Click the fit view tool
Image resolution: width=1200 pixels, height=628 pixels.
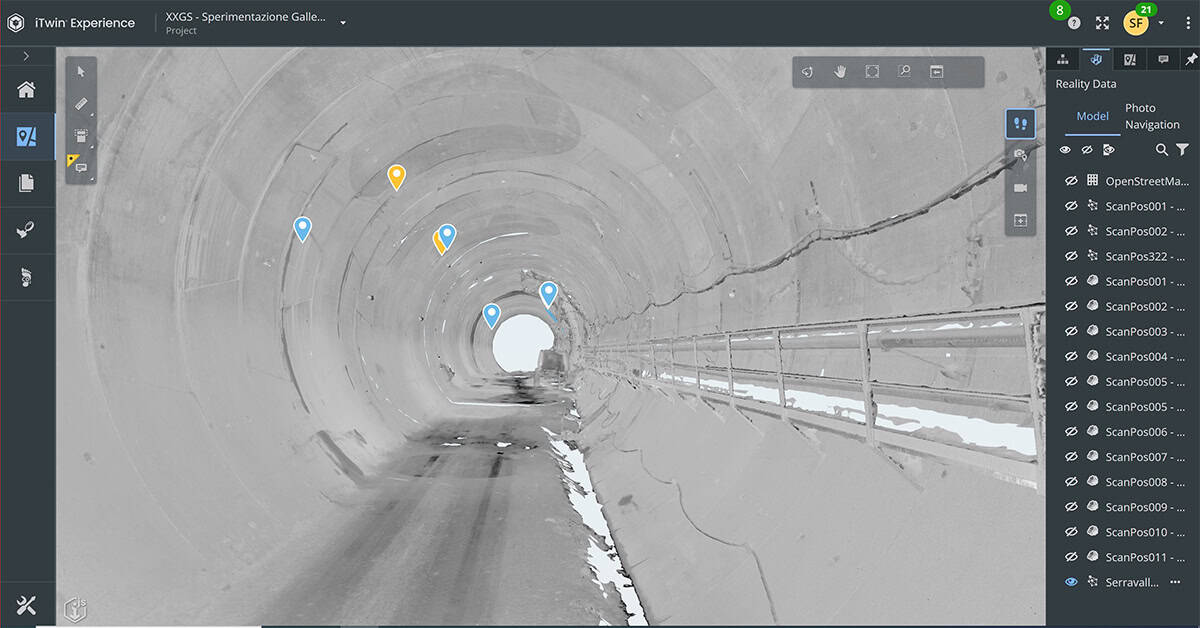tap(872, 71)
